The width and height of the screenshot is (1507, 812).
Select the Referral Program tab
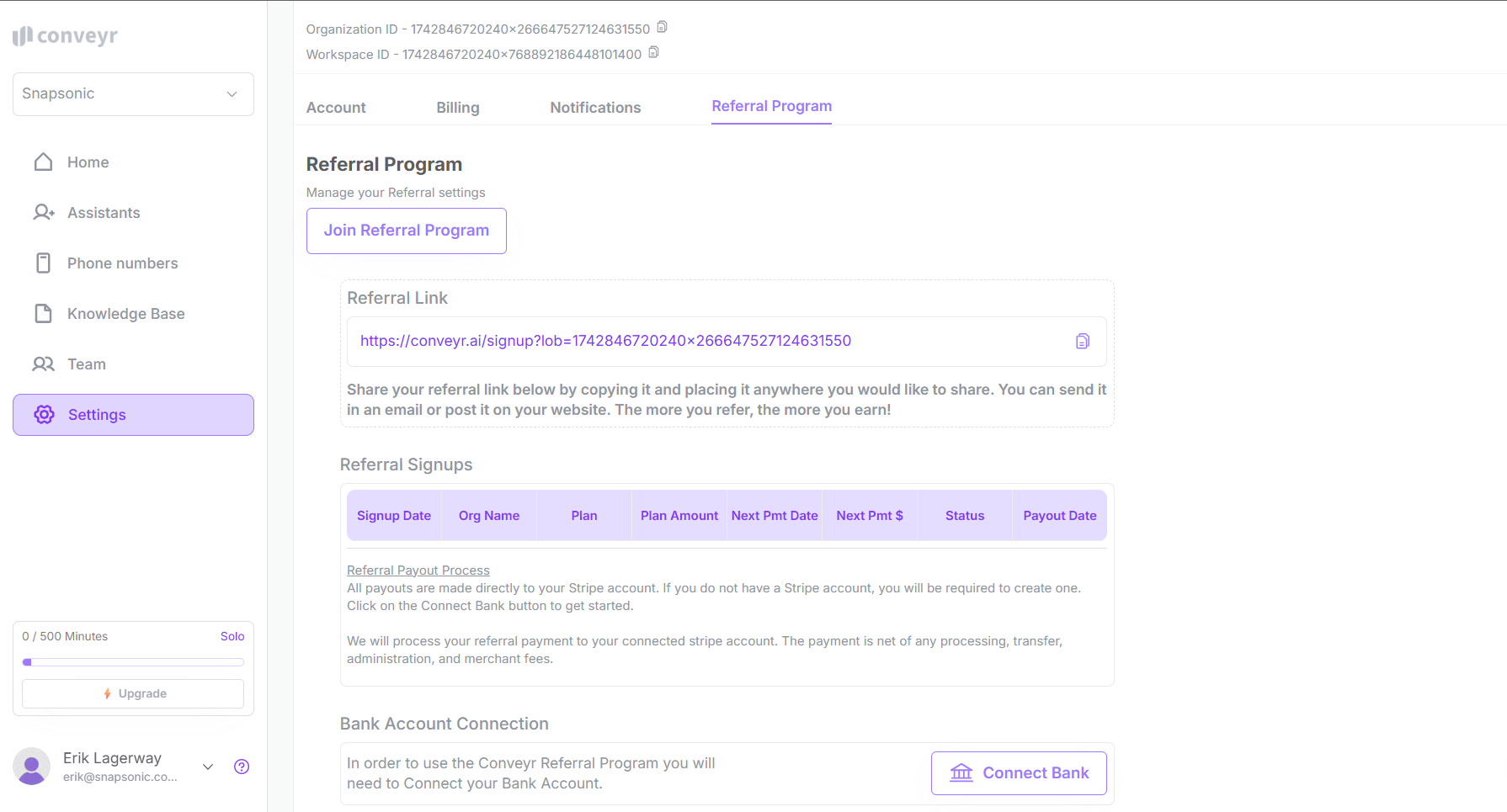771,107
